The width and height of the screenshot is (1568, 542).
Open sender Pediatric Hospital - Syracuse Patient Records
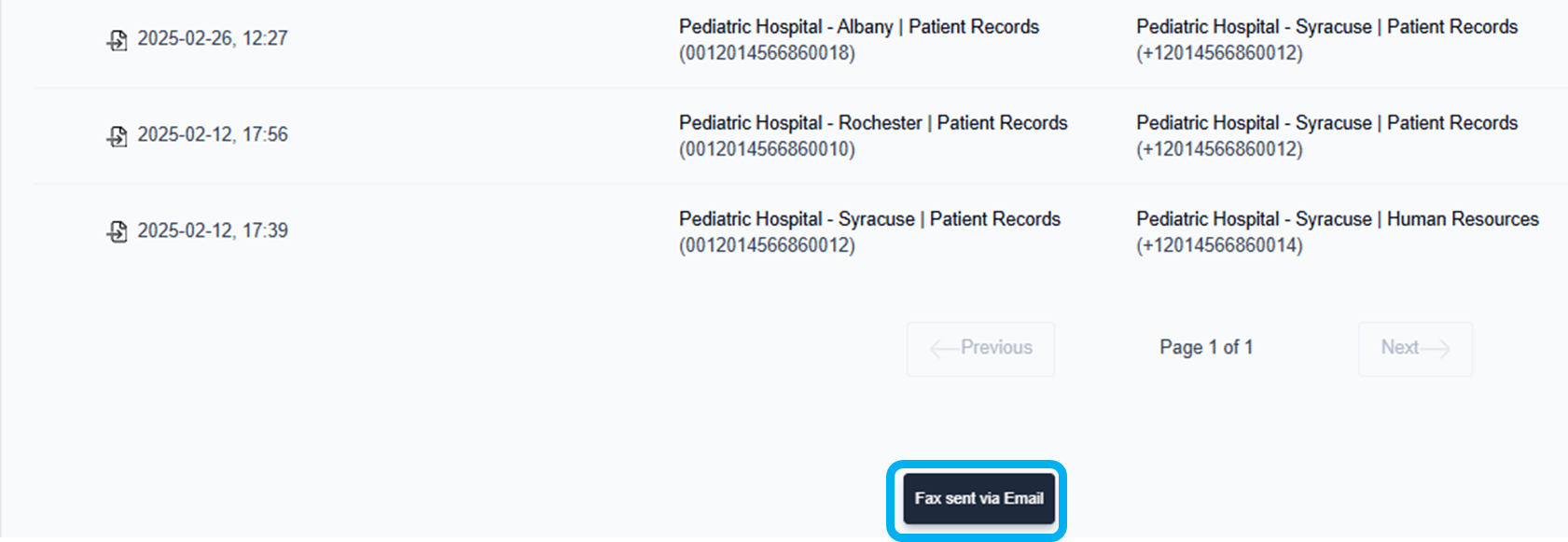pos(868,219)
